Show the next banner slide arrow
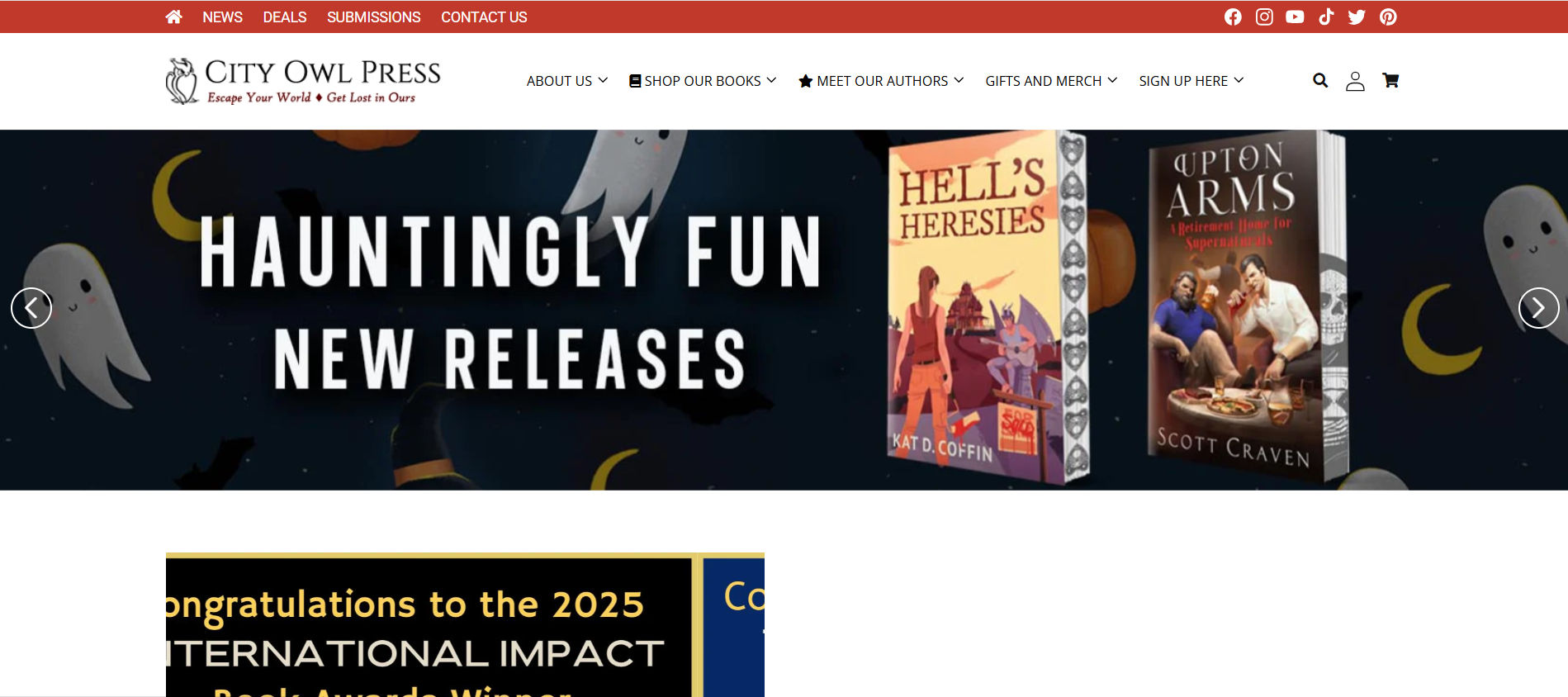The width and height of the screenshot is (1568, 697). pyautogui.click(x=1539, y=308)
